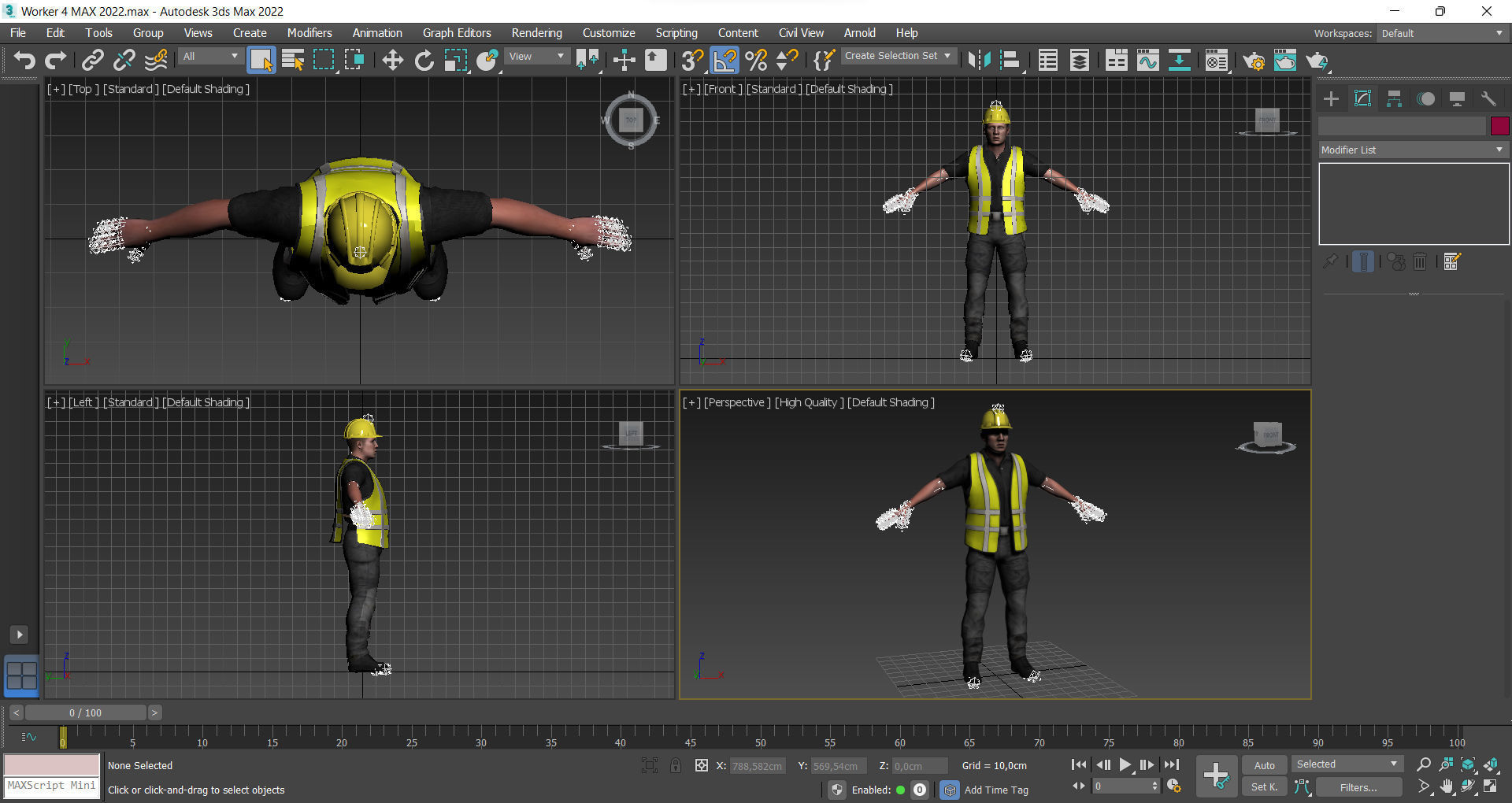Open the Selected key filter dropdown

tap(1347, 764)
